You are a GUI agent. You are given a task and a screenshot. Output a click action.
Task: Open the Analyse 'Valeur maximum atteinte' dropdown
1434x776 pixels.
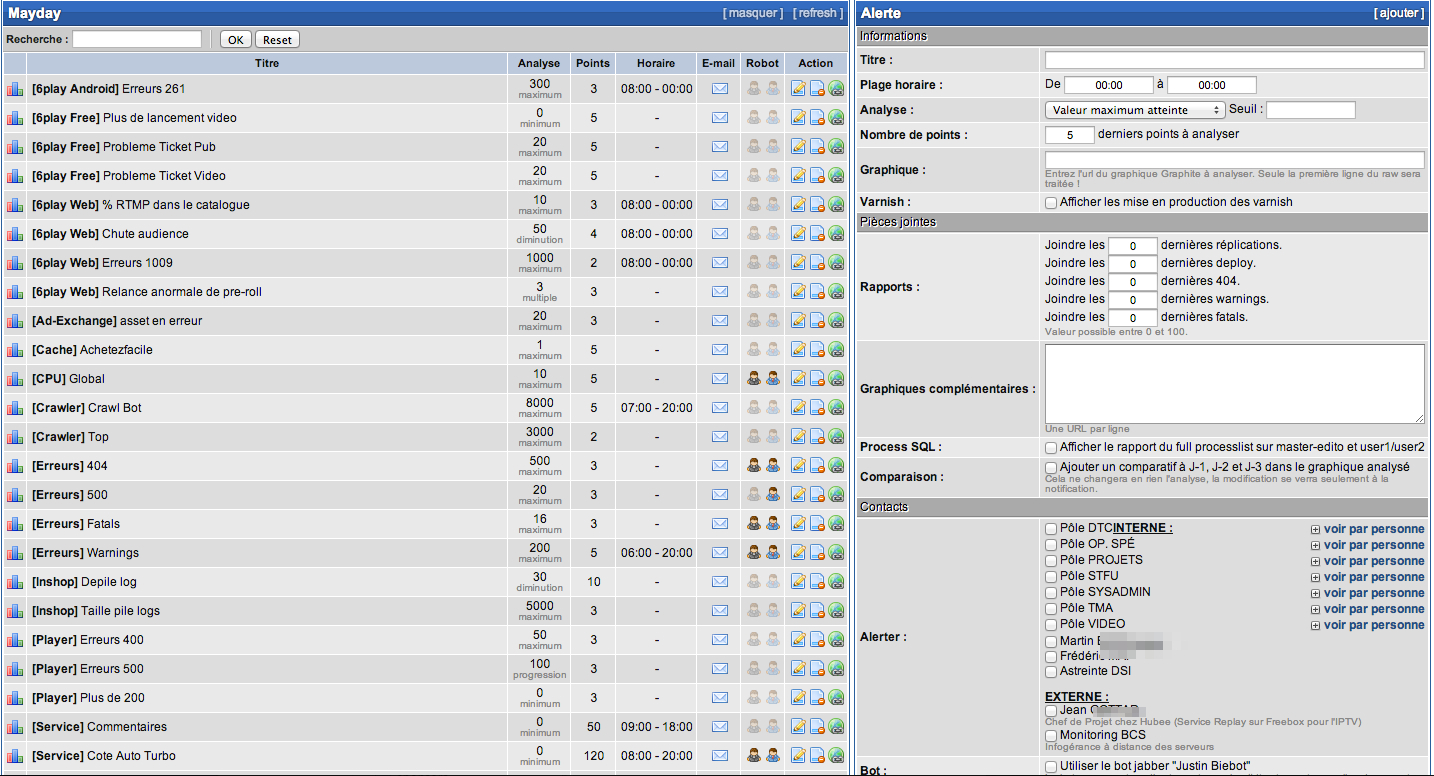coord(1135,110)
